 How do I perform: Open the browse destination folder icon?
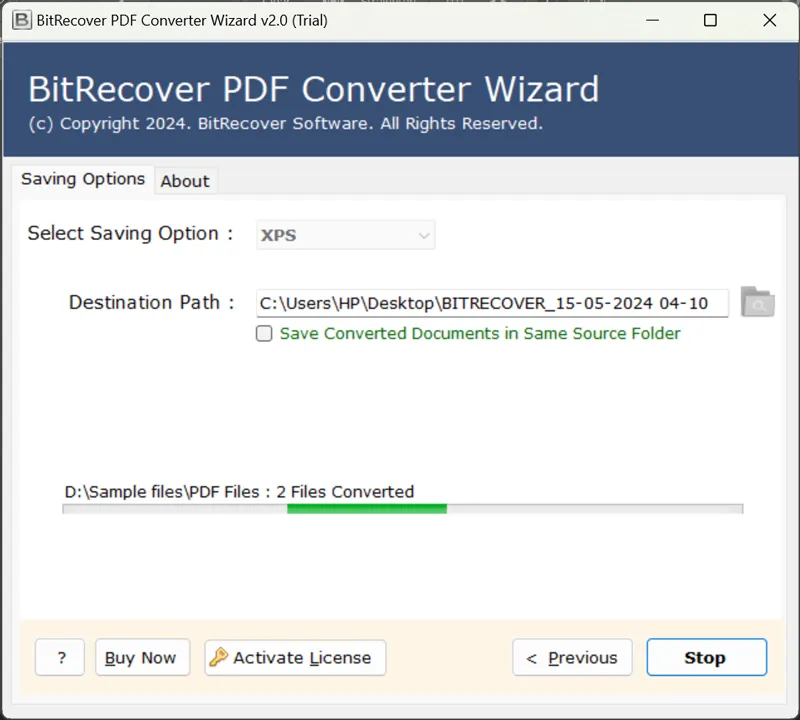pos(757,302)
